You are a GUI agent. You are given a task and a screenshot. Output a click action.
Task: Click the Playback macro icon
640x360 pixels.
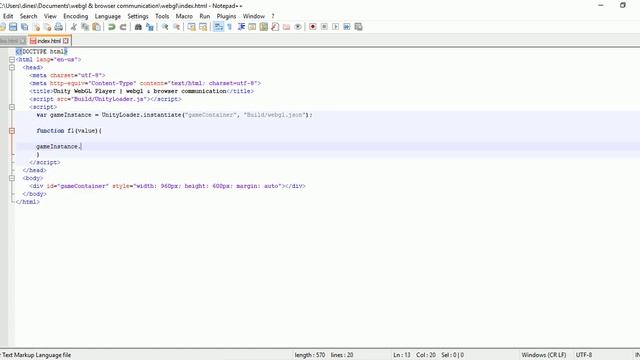point(336,27)
